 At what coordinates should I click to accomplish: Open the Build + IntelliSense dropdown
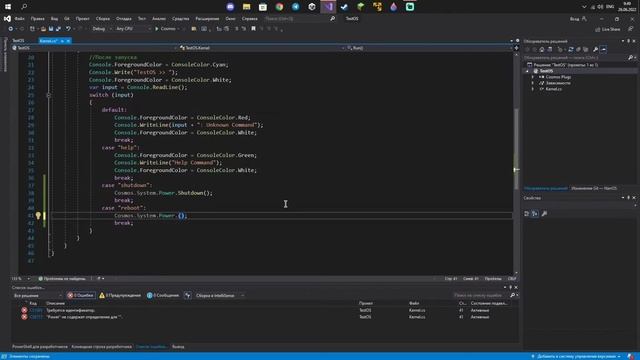(220, 295)
